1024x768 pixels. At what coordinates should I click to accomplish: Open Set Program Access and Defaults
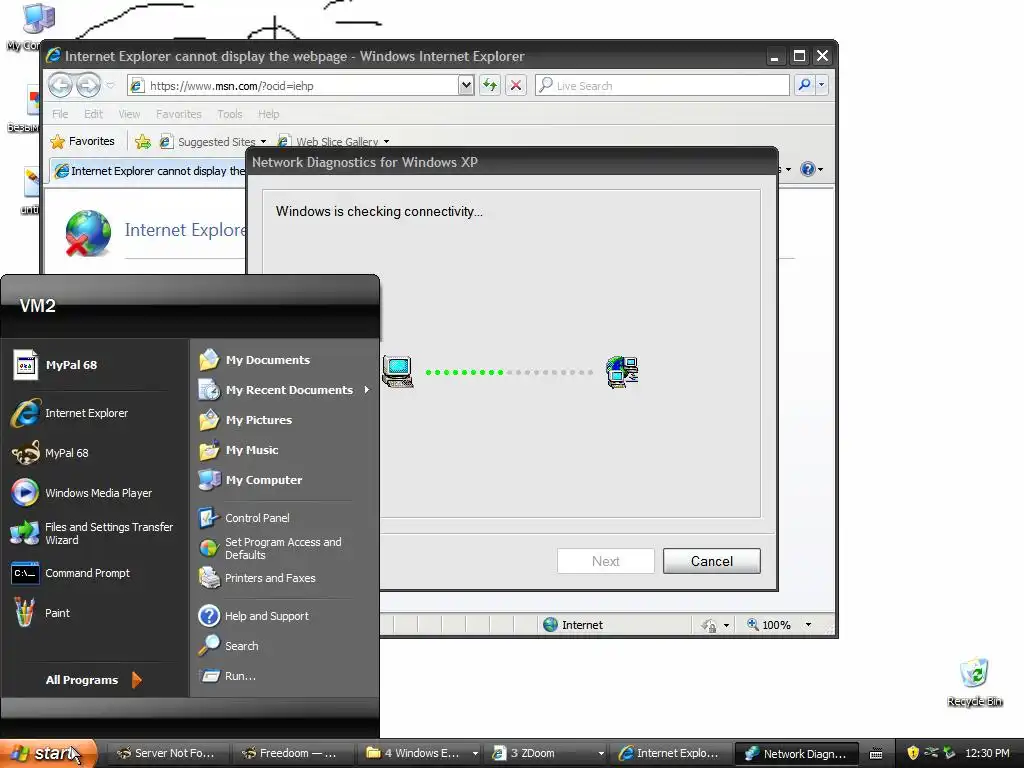pos(284,548)
